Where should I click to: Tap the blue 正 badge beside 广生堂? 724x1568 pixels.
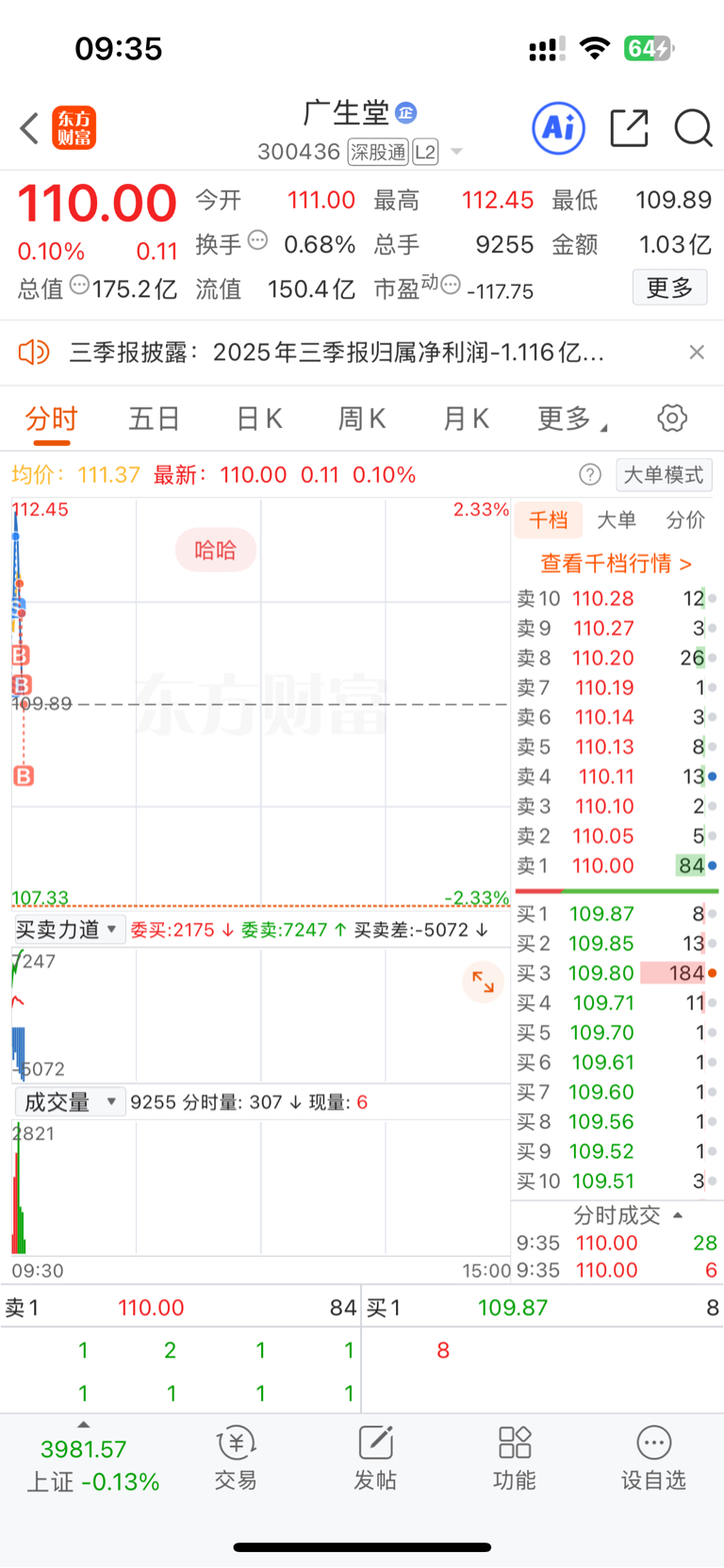(x=406, y=113)
